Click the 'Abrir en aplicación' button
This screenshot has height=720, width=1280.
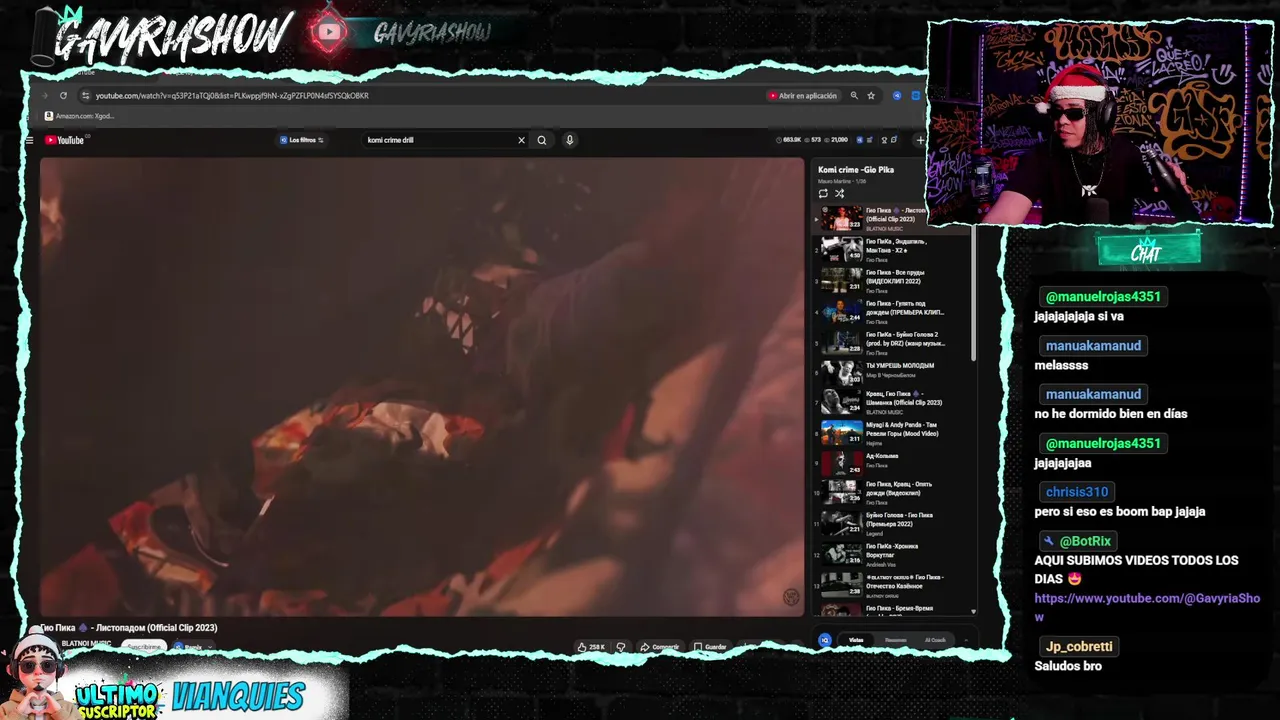[803, 96]
